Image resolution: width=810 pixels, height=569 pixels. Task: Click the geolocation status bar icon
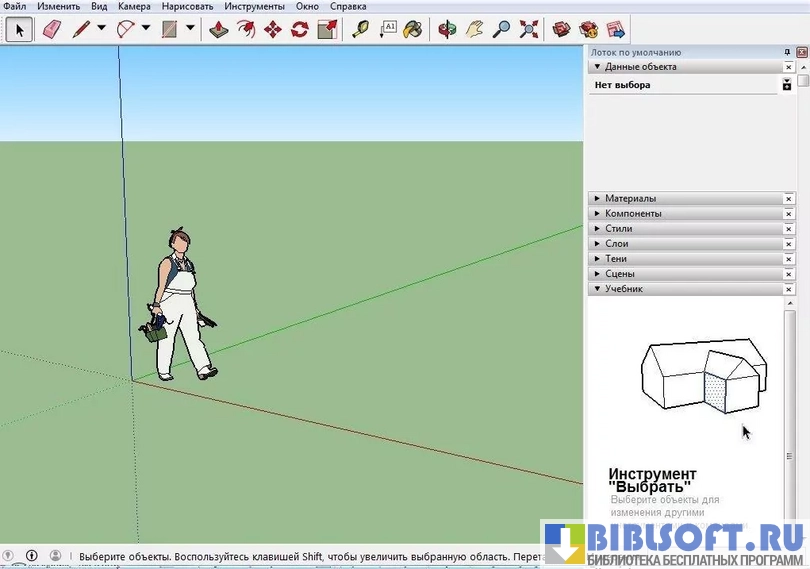(8, 556)
